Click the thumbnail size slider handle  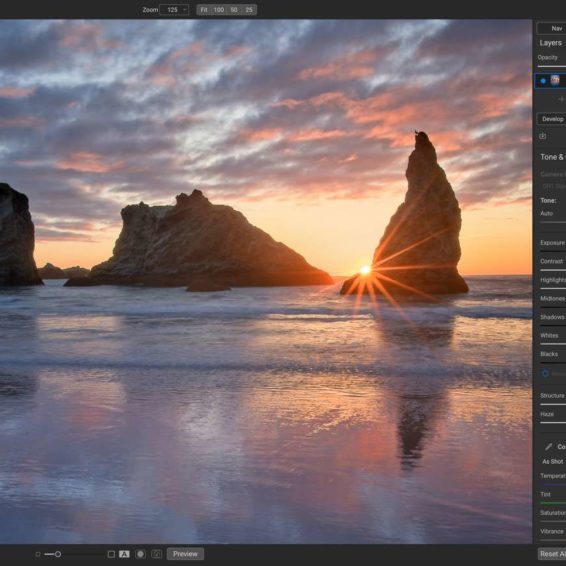click(x=58, y=554)
